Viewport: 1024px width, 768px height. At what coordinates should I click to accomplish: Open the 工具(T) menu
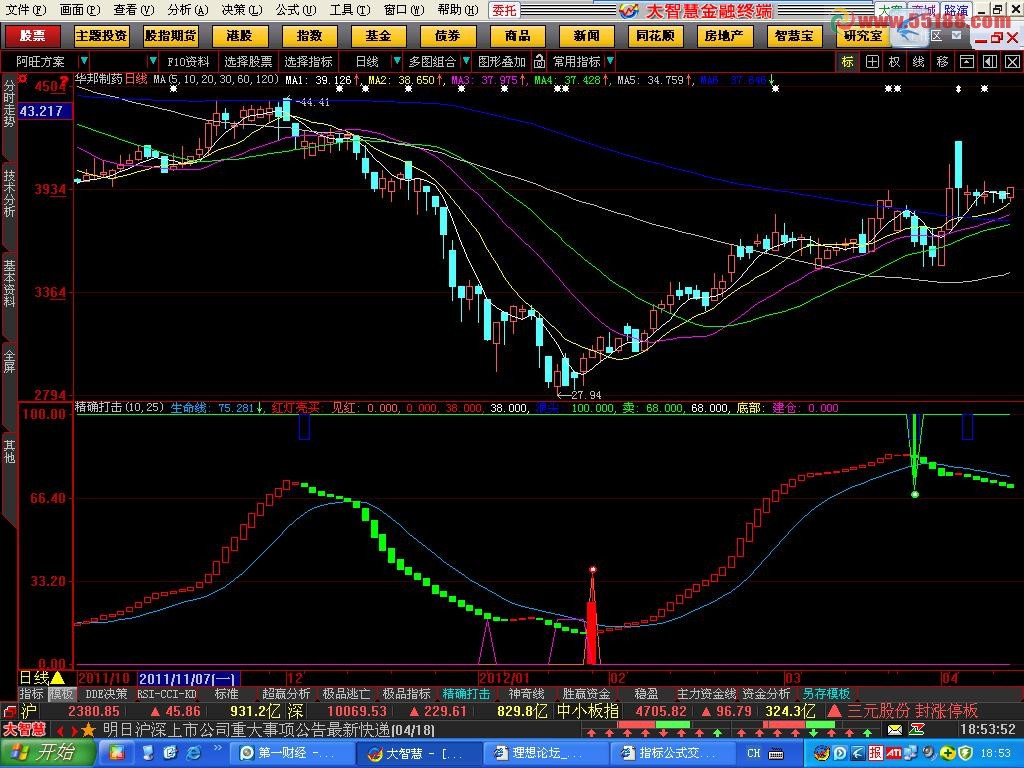pos(350,10)
